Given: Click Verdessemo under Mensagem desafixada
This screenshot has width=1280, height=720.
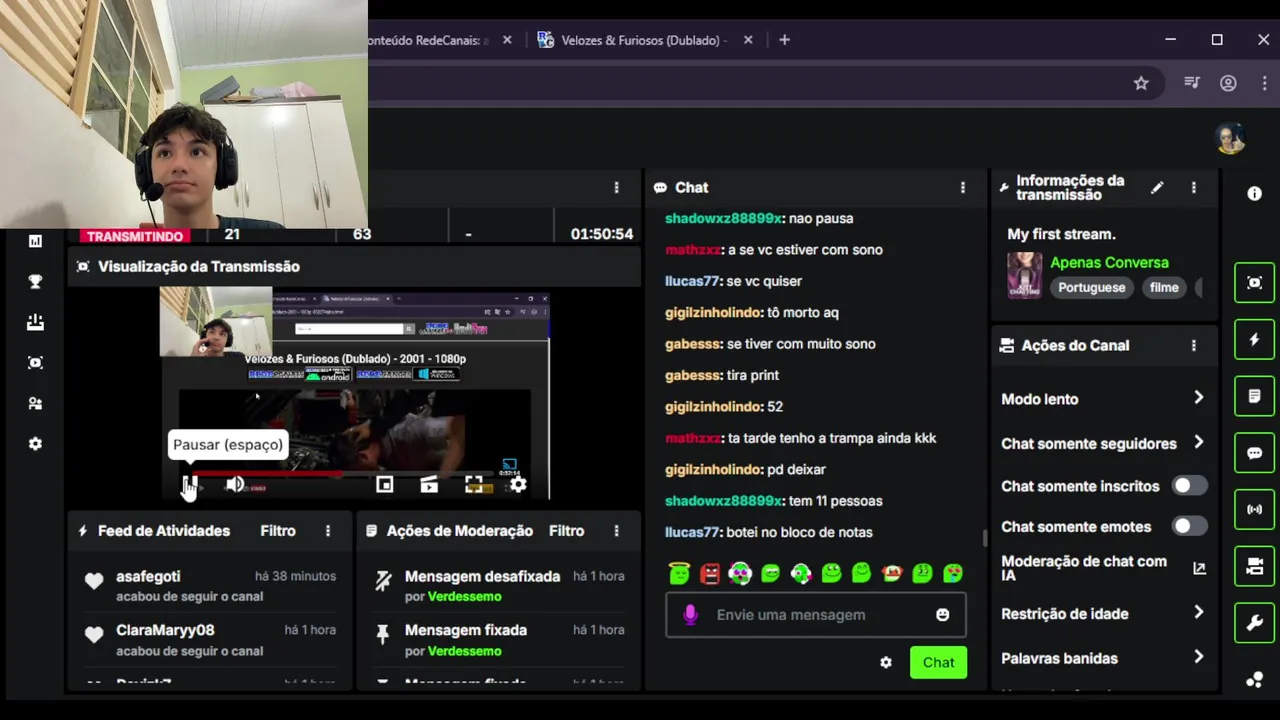Looking at the screenshot, I should point(464,597).
